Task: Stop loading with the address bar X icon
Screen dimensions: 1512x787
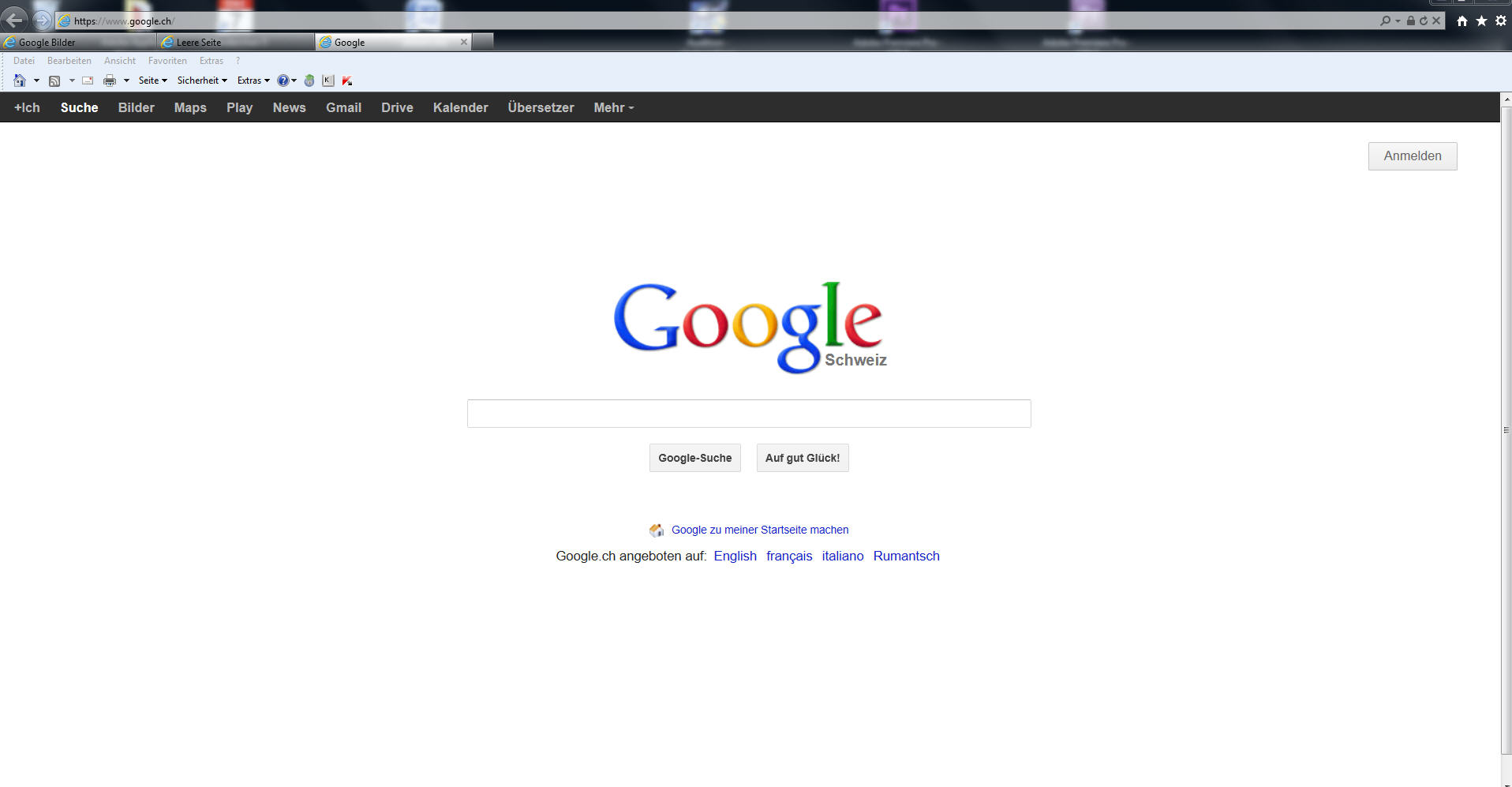Action: coord(1436,21)
